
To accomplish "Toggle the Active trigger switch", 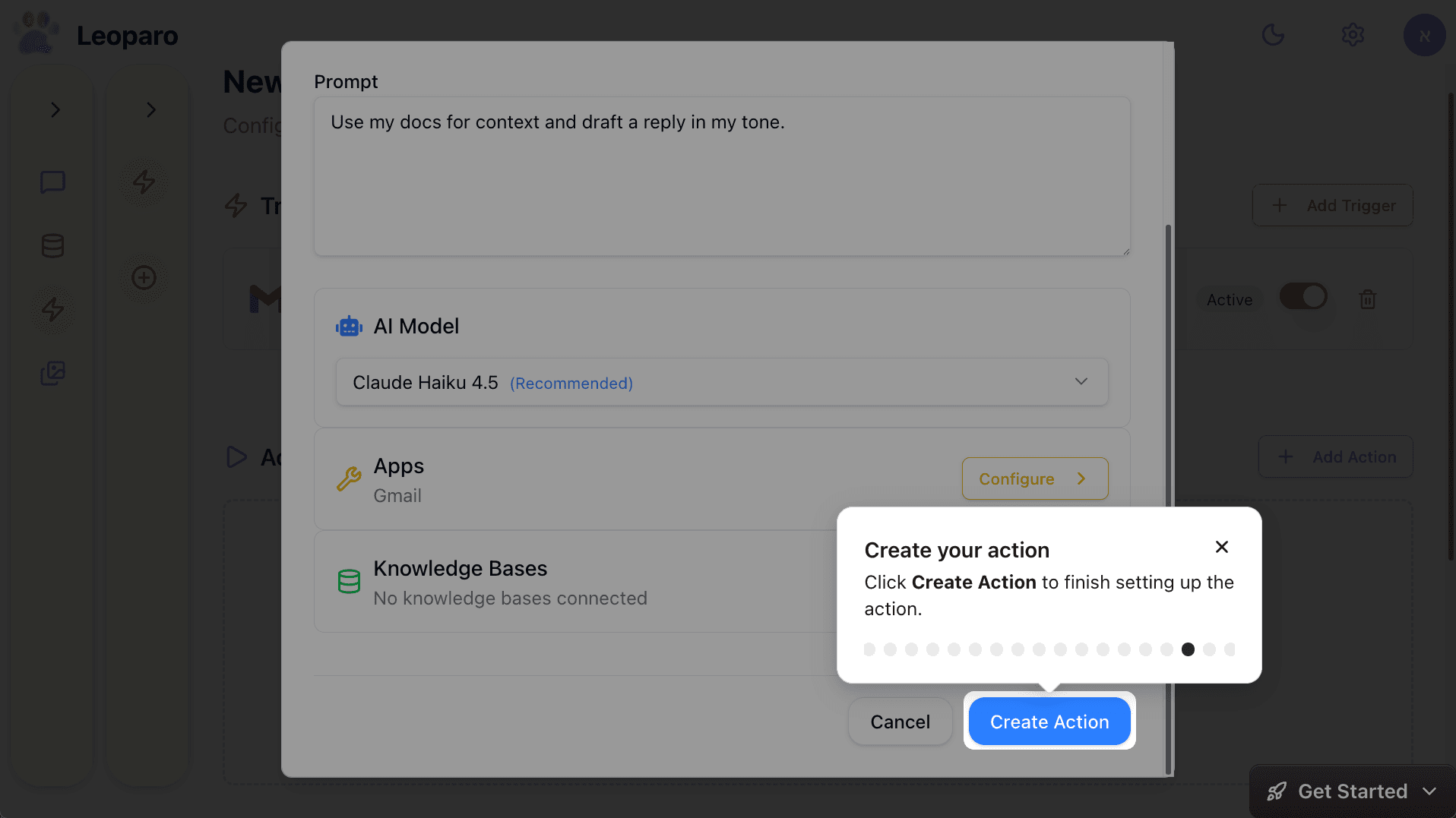I will pos(1302,297).
